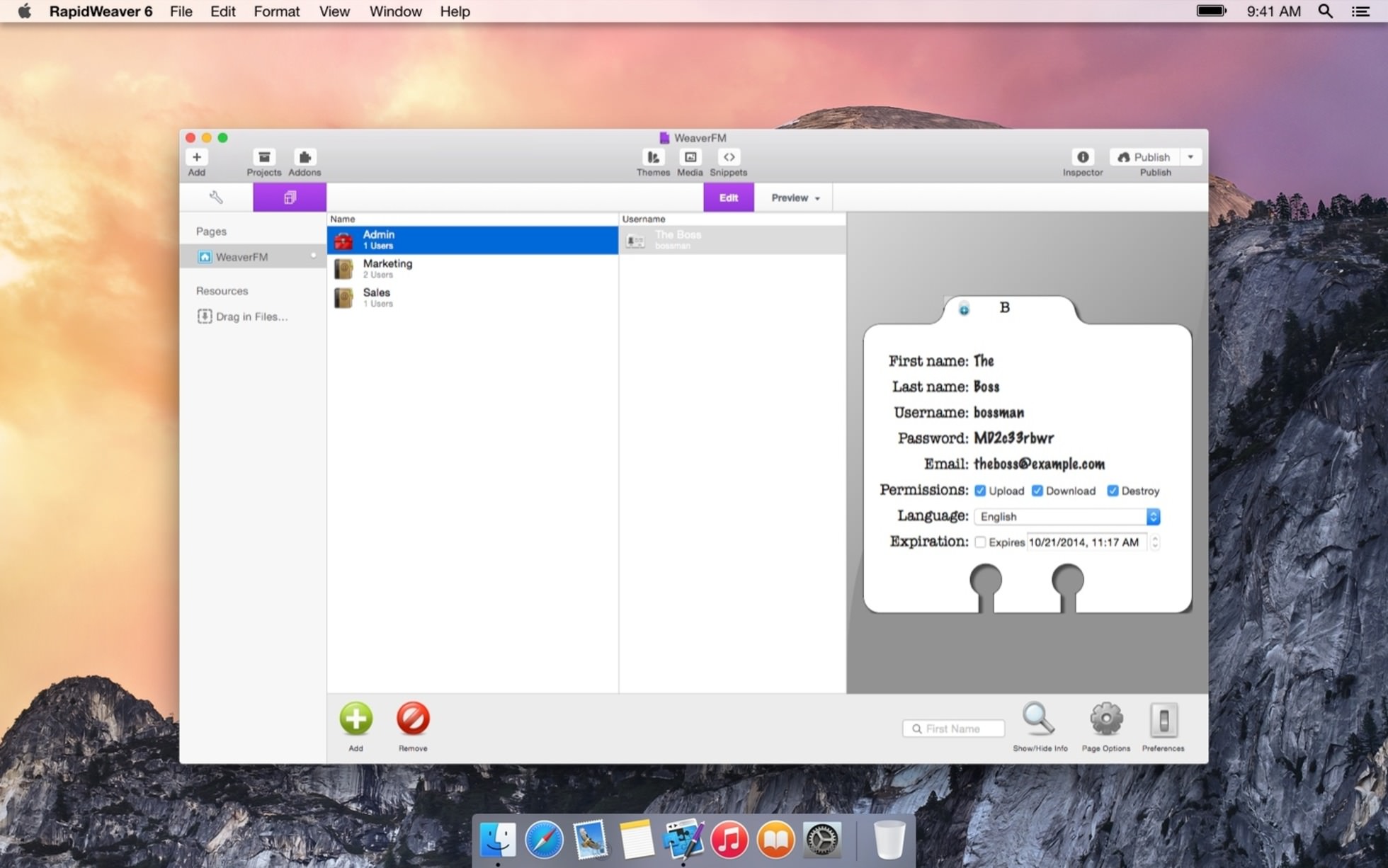Edit the Username field bossman
The height and width of the screenshot is (868, 1388).
[x=999, y=413]
